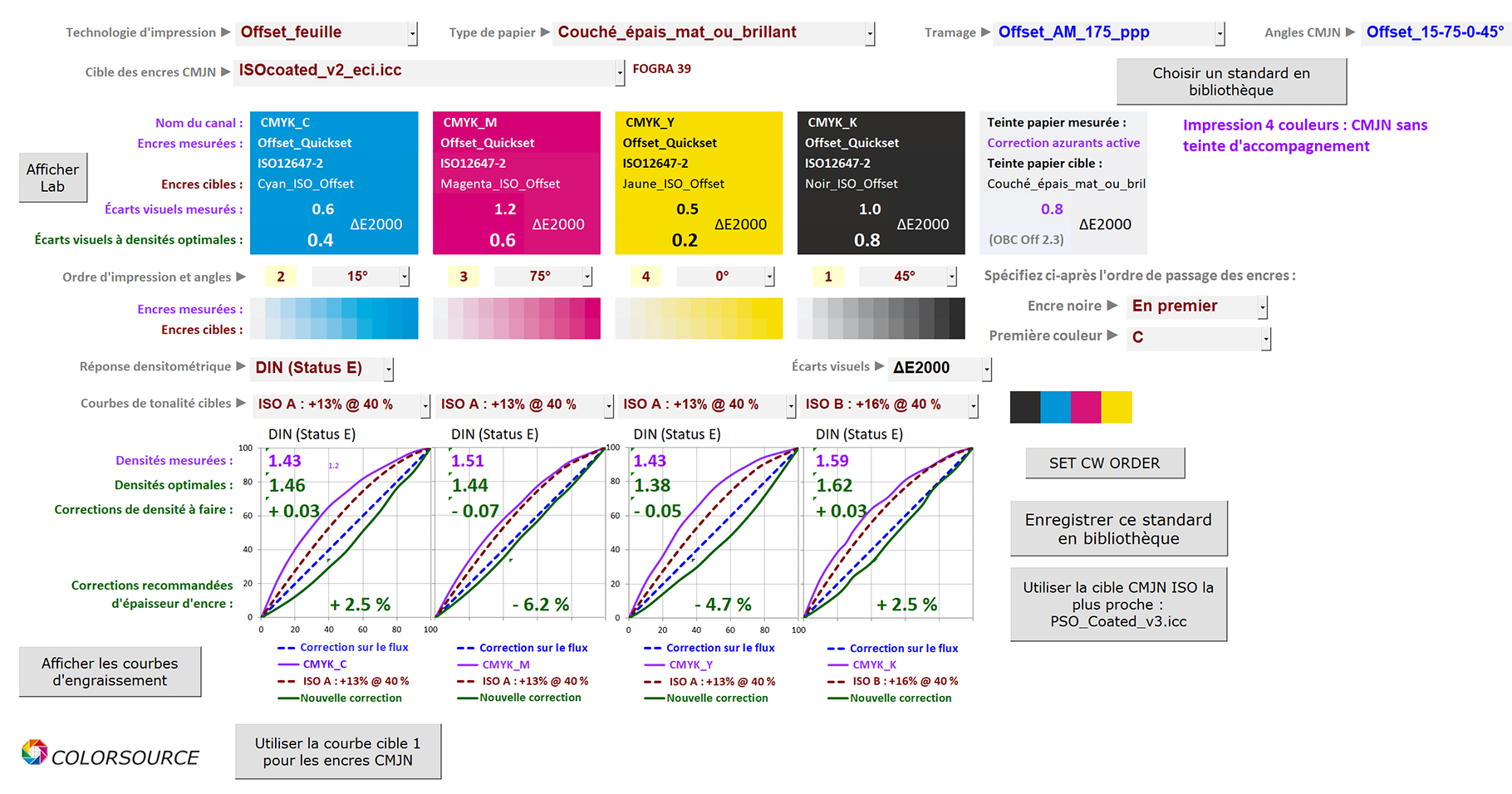Click the SET CW ORDER button
This screenshot has height=794, width=1512.
pyautogui.click(x=1105, y=463)
